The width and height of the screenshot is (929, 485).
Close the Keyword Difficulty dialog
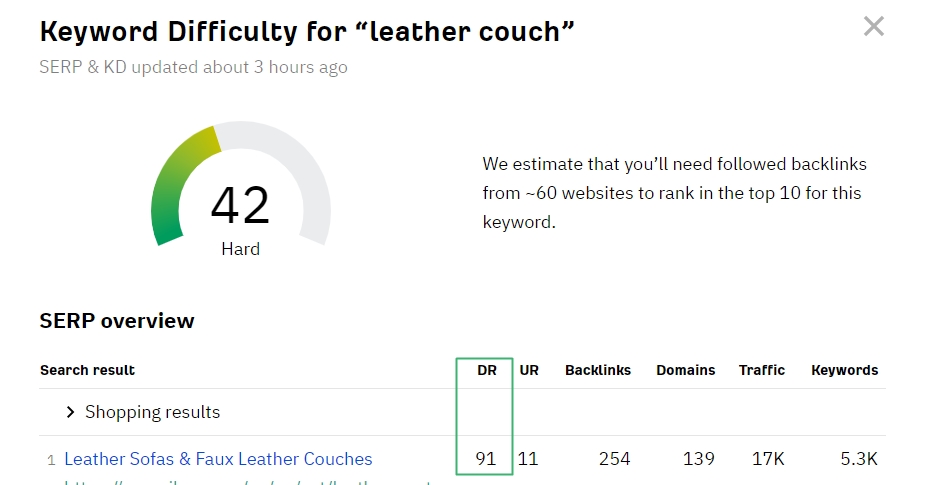click(x=874, y=27)
